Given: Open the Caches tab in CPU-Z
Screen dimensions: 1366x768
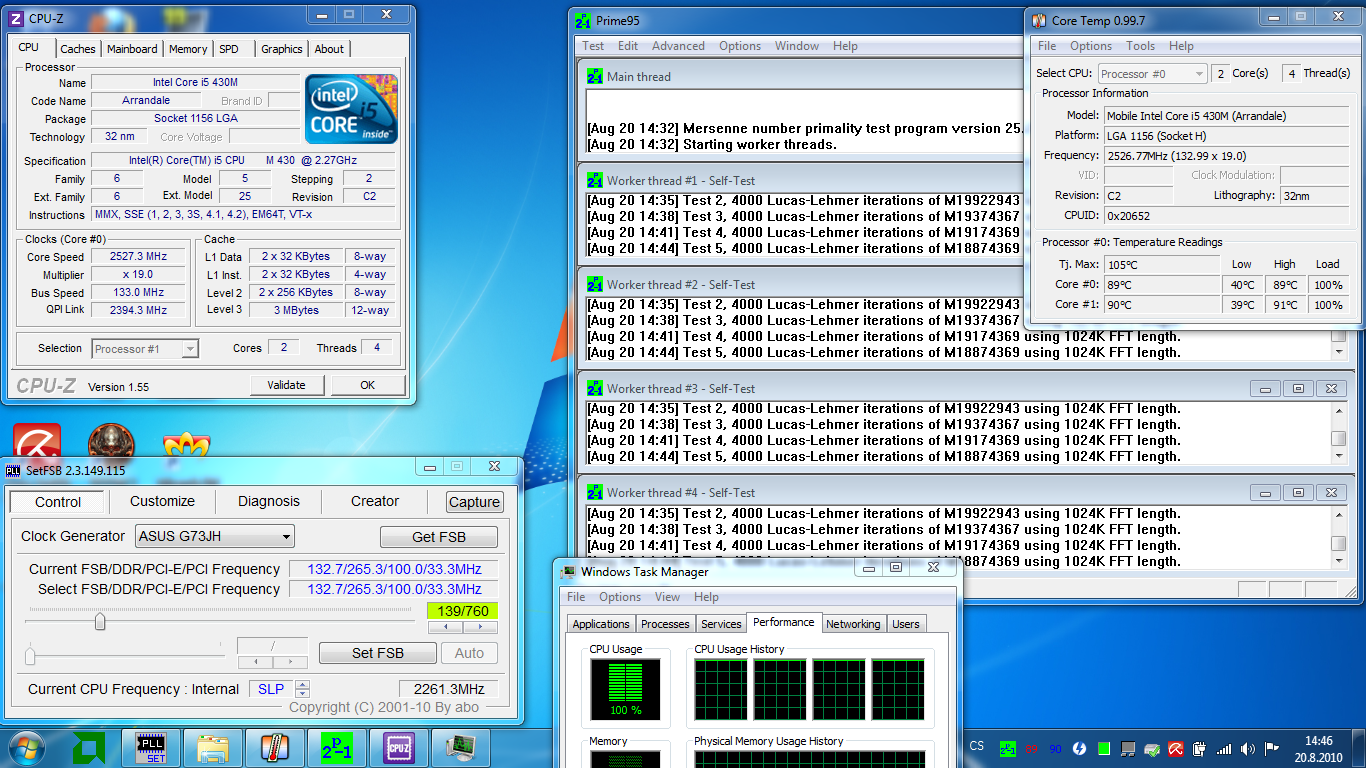Looking at the screenshot, I should (77, 49).
